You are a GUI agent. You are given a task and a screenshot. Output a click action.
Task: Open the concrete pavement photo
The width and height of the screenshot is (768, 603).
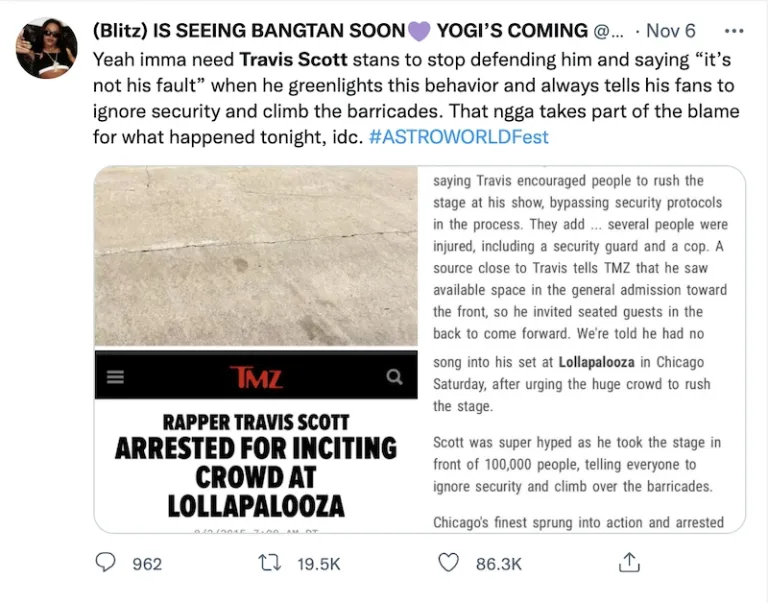256,257
